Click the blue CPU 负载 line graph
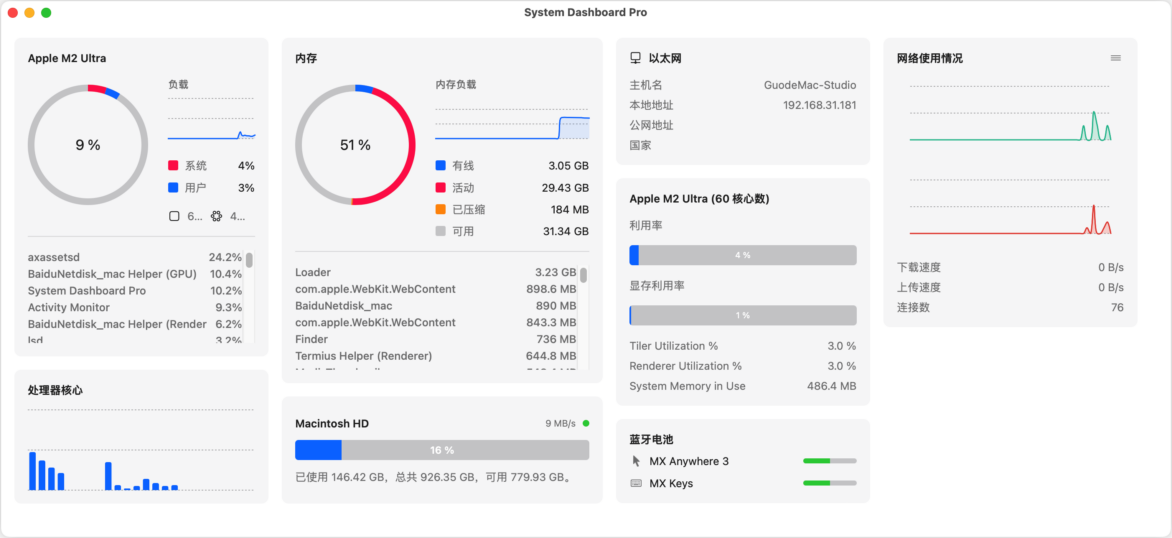The width and height of the screenshot is (1172, 538). pyautogui.click(x=211, y=118)
